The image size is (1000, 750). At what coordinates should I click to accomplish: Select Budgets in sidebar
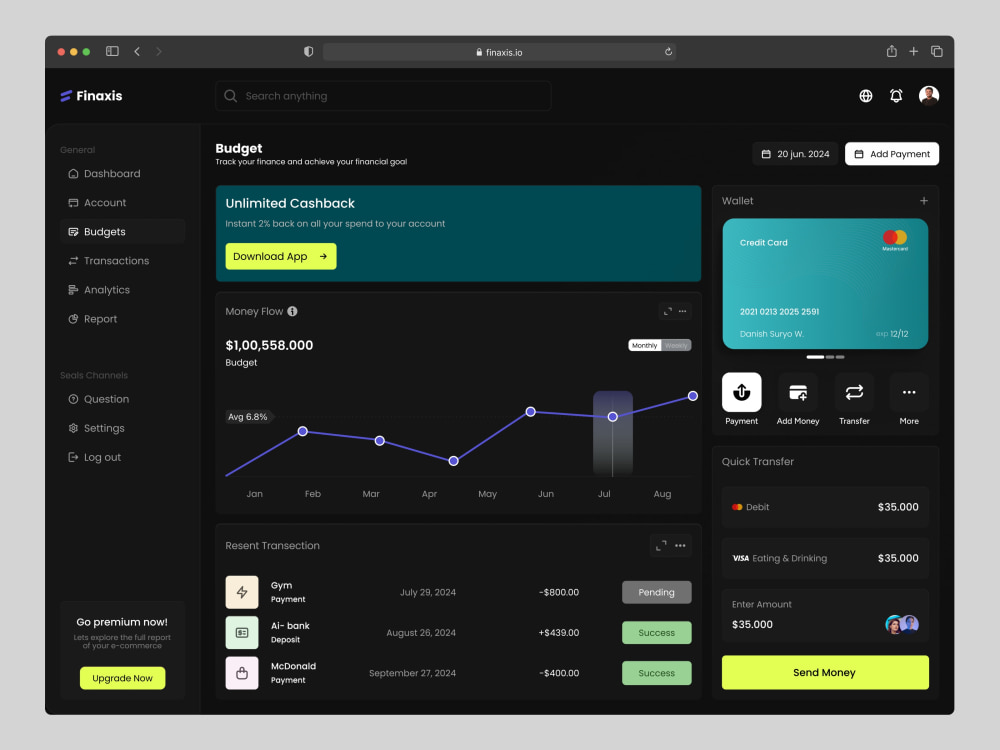click(122, 232)
